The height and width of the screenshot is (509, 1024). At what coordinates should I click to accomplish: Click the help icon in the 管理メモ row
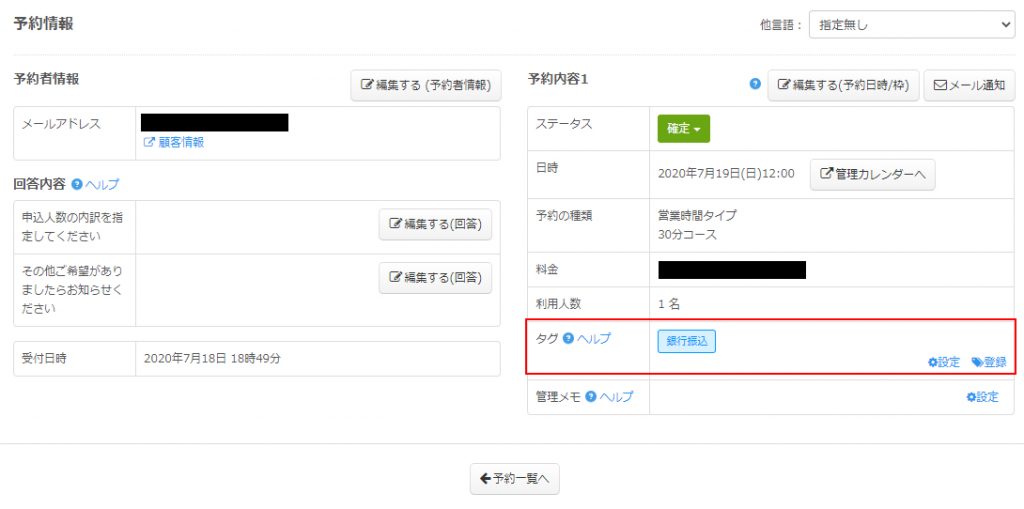[x=591, y=396]
